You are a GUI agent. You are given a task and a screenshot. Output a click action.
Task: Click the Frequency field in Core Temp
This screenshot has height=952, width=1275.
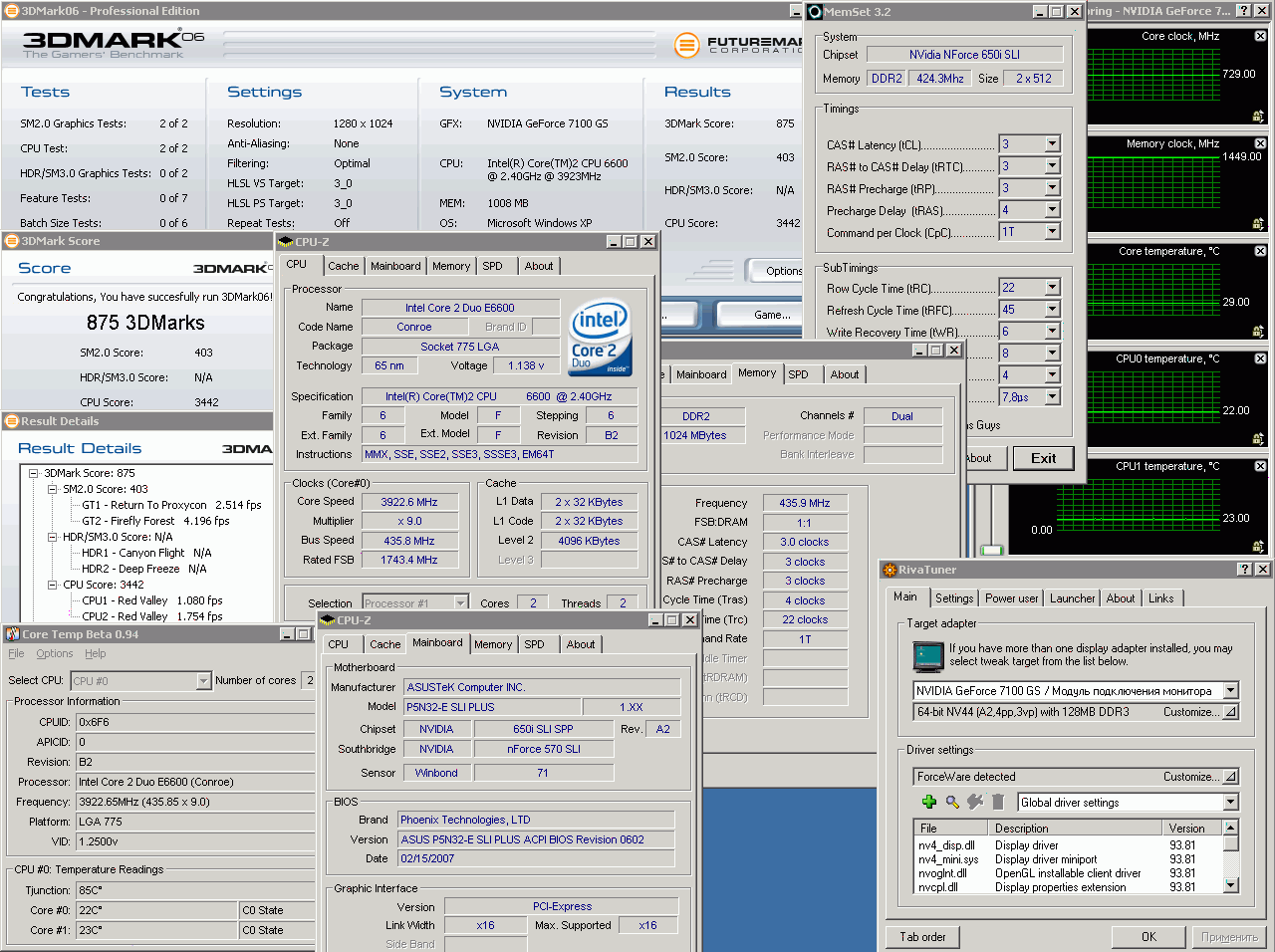[x=195, y=802]
